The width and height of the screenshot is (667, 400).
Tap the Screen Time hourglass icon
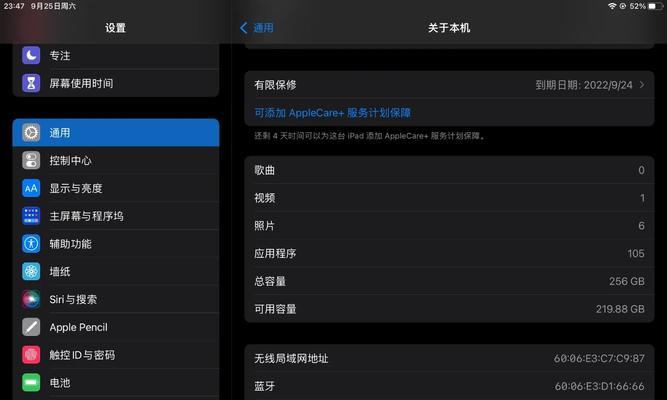pyautogui.click(x=31, y=83)
